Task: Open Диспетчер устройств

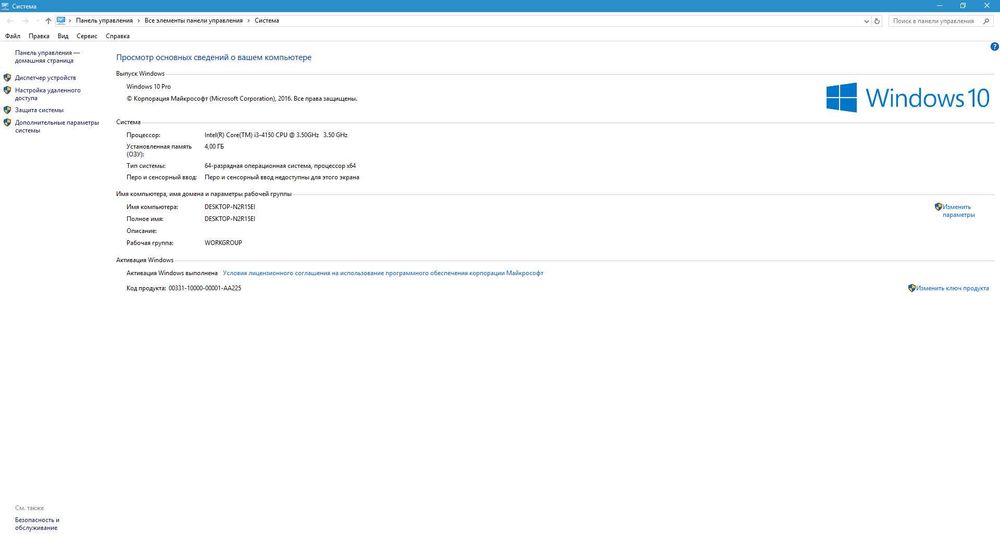Action: click(x=45, y=78)
